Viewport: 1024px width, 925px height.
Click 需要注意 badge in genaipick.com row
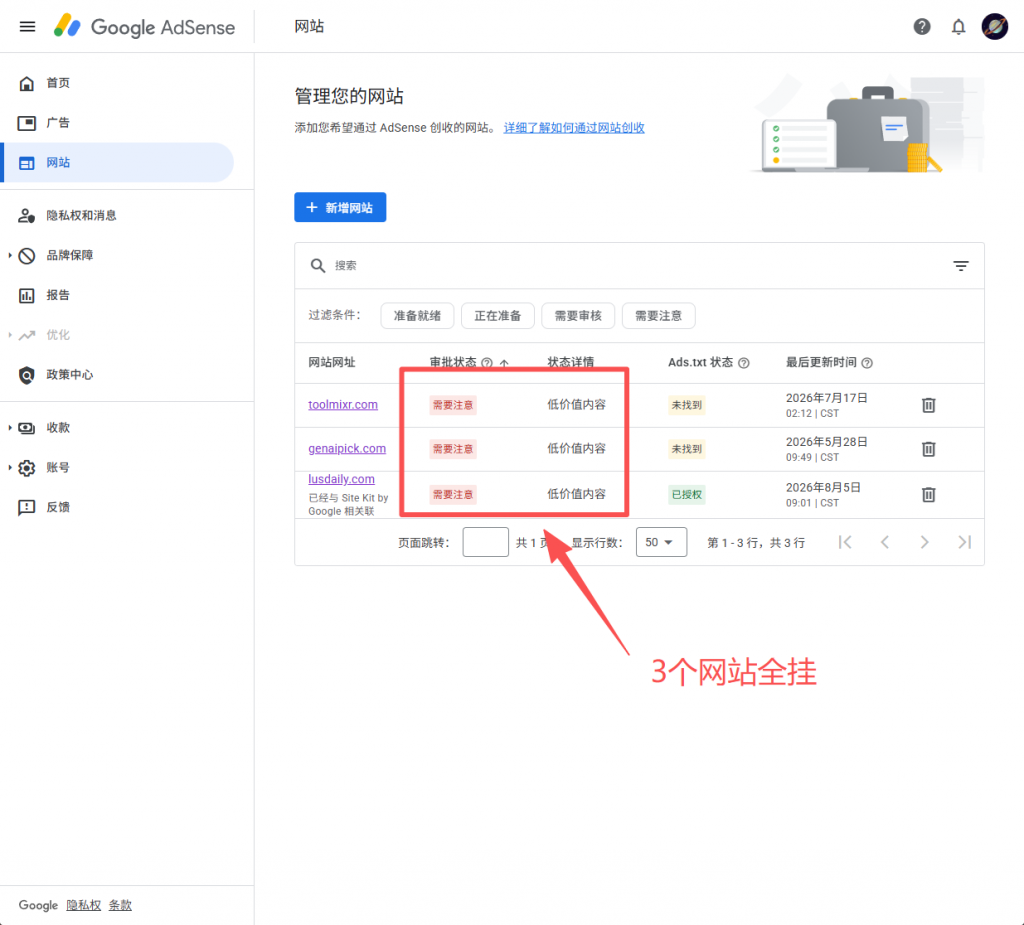point(453,449)
